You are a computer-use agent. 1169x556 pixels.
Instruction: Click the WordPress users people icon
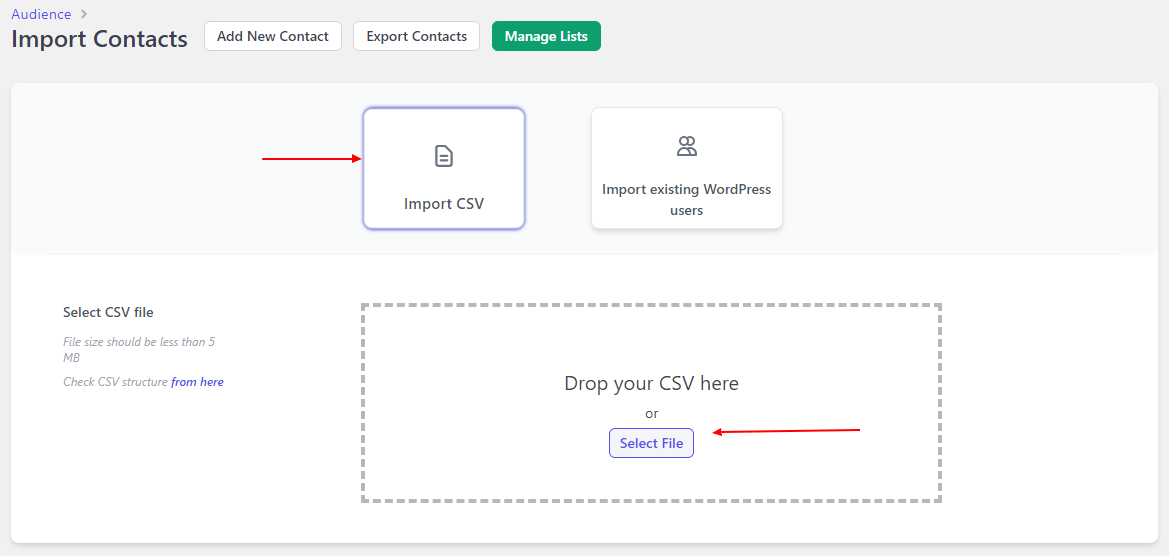click(687, 146)
